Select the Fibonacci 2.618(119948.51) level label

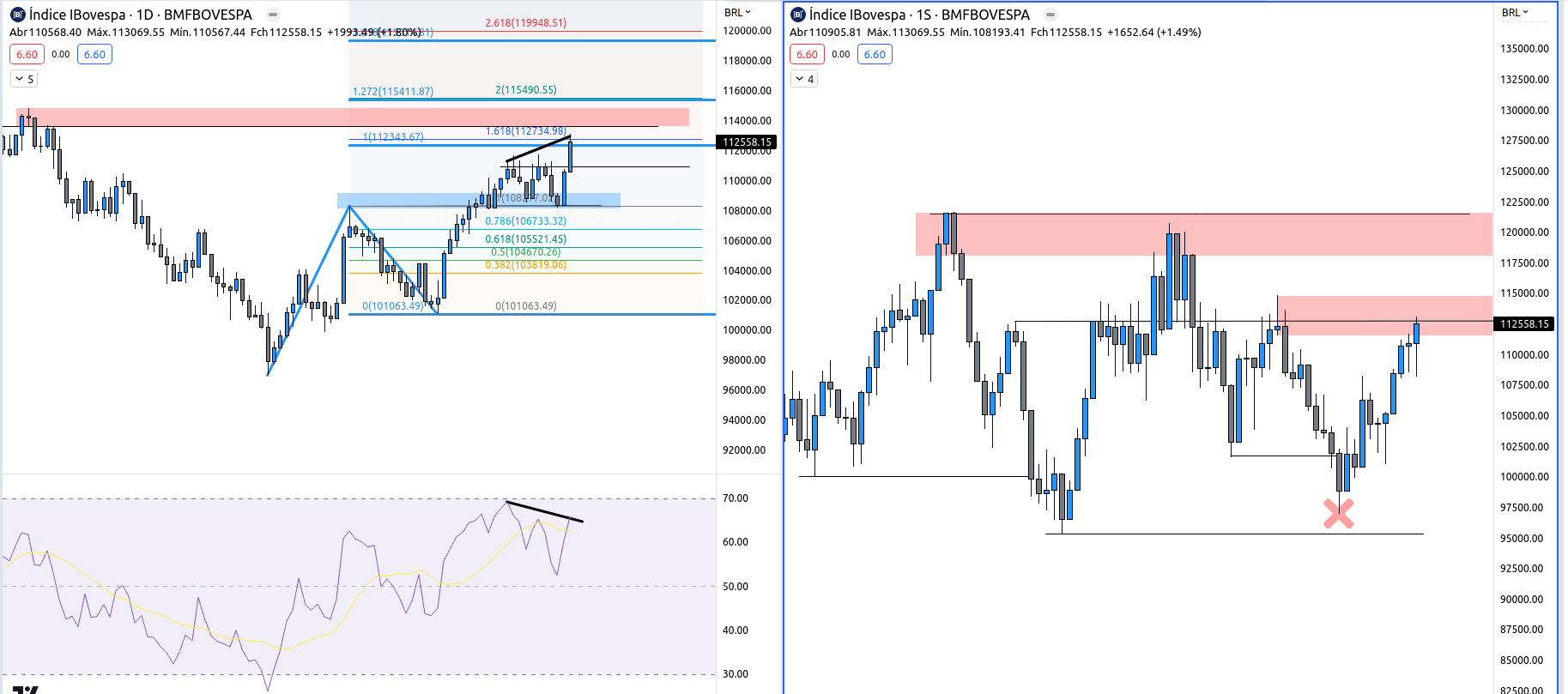coord(525,23)
